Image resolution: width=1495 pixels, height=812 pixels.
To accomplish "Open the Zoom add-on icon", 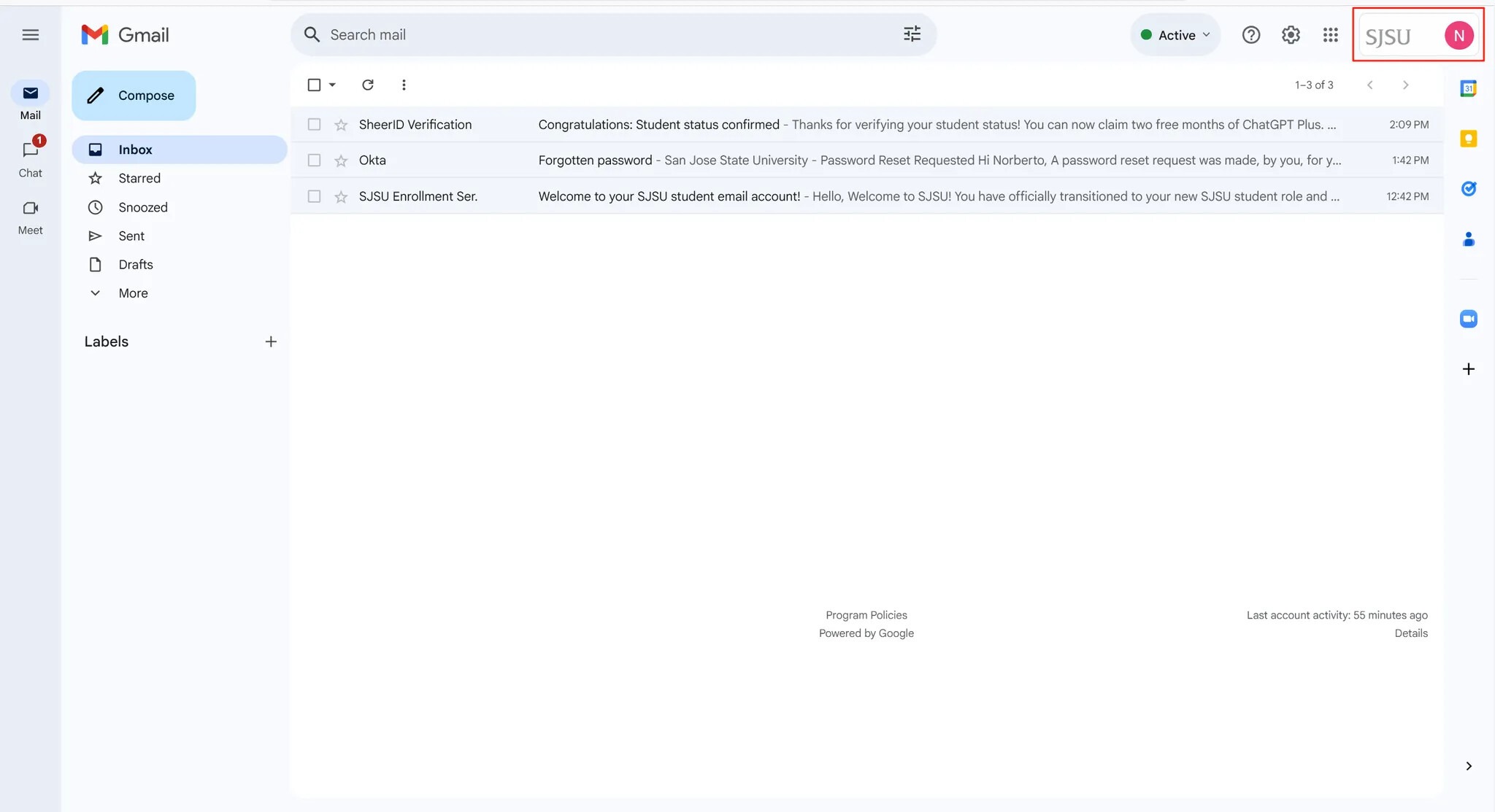I will coord(1468,319).
